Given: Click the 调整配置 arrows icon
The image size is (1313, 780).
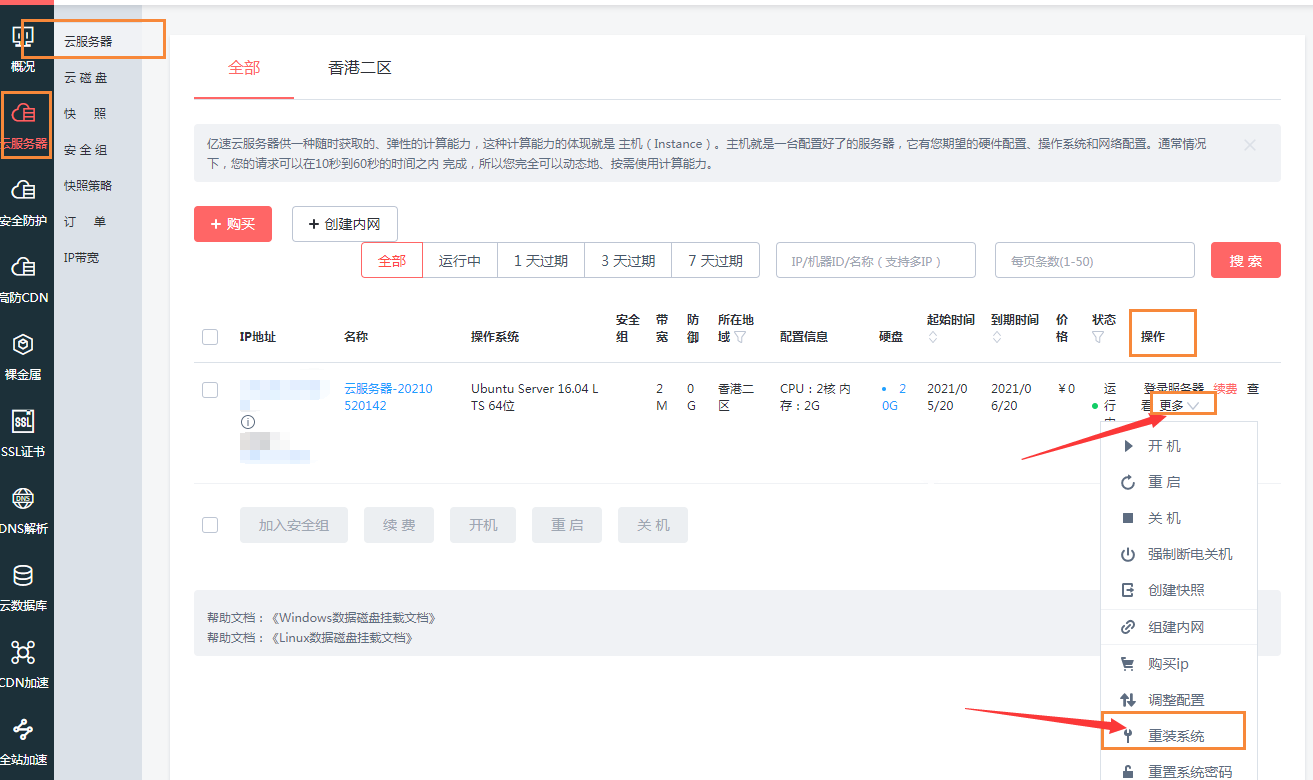Looking at the screenshot, I should 1128,700.
